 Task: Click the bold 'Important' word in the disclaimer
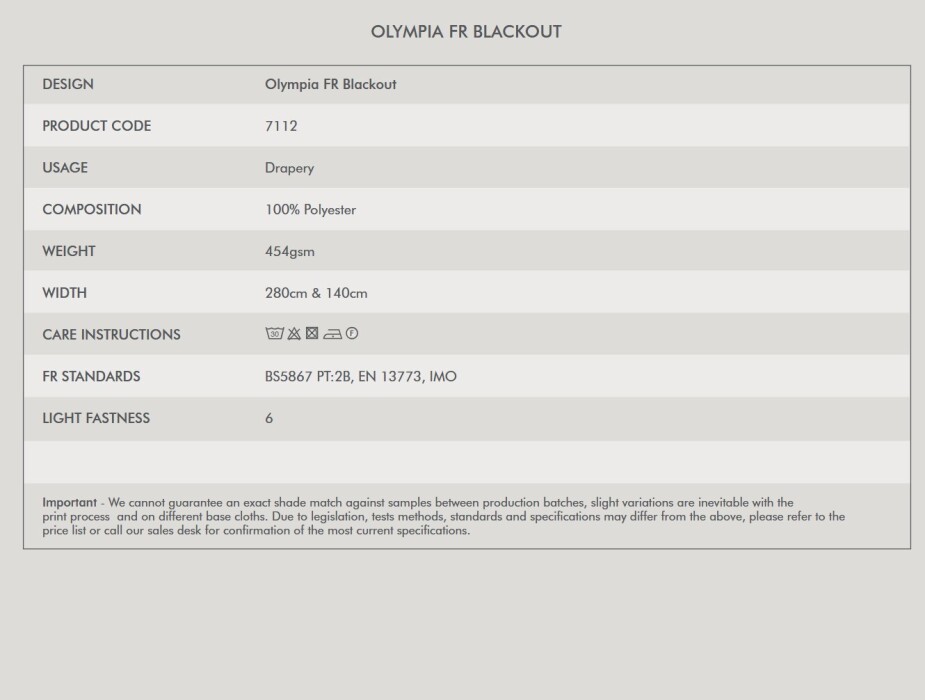(x=69, y=502)
